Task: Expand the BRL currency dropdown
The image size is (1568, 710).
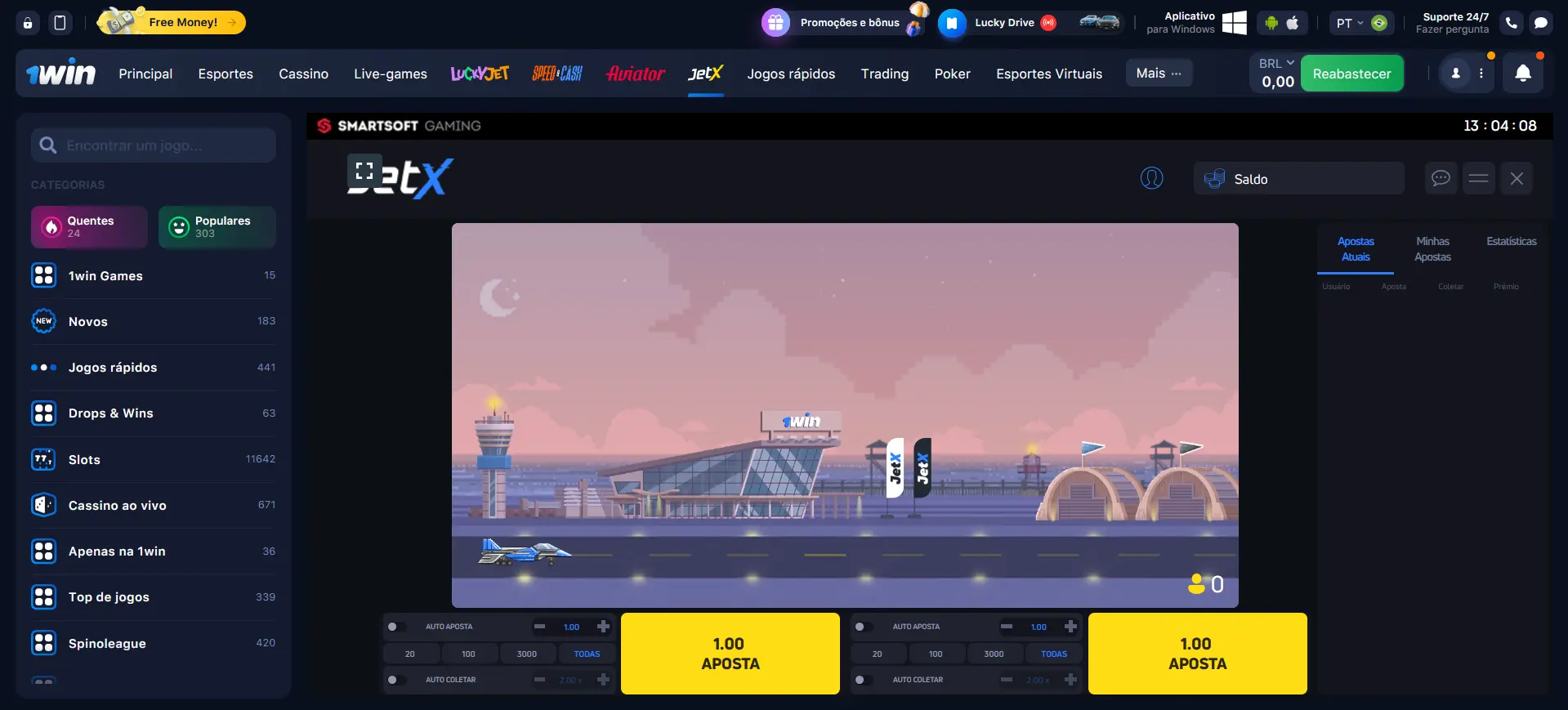Action: coord(1276,63)
